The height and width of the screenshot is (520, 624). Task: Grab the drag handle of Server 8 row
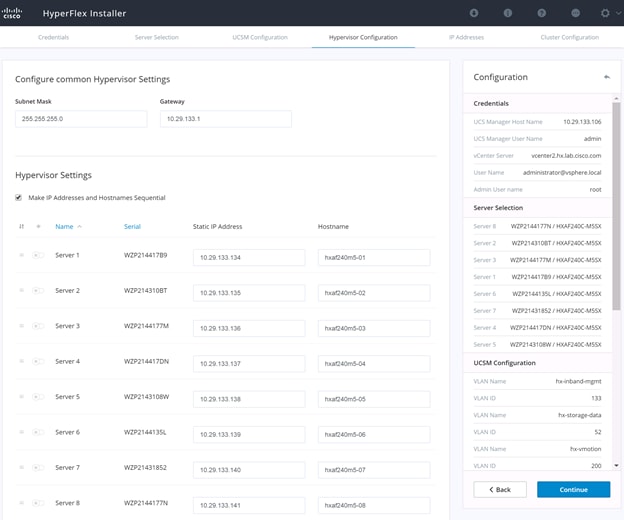[x=21, y=503]
